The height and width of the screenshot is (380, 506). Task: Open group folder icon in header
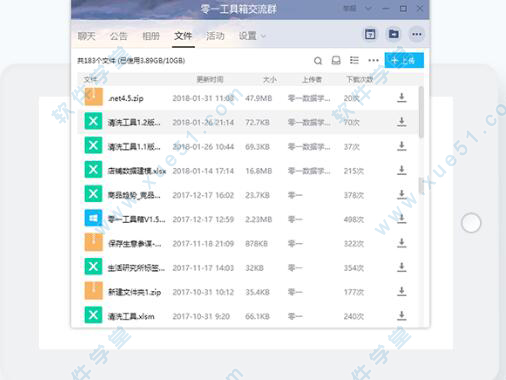(394, 34)
